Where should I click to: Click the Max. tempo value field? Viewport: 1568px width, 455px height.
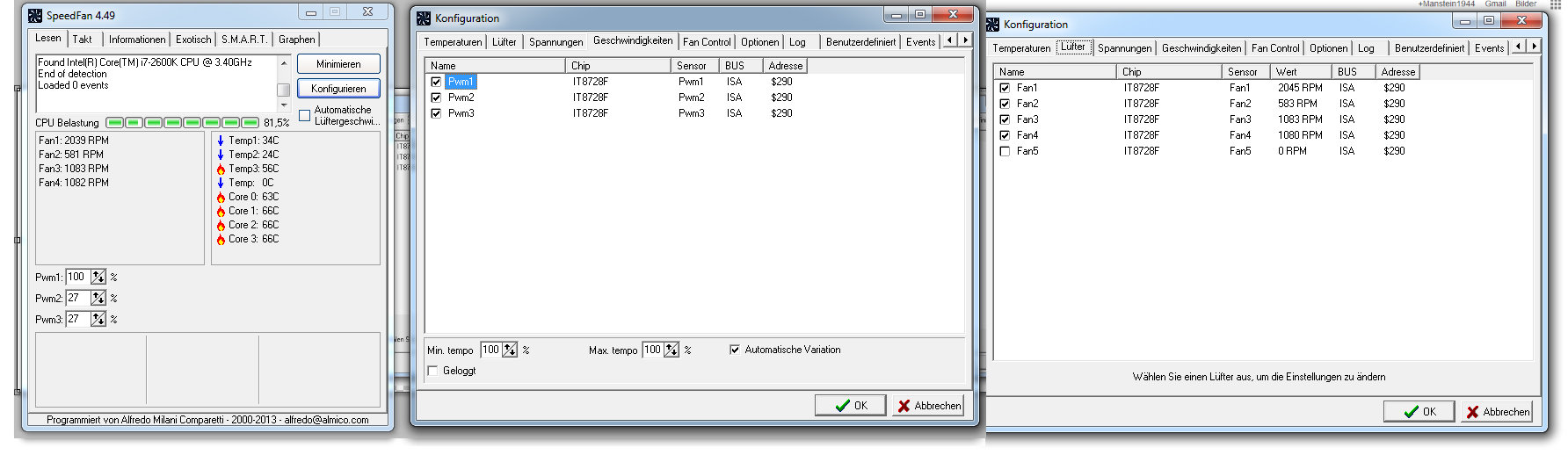[653, 350]
